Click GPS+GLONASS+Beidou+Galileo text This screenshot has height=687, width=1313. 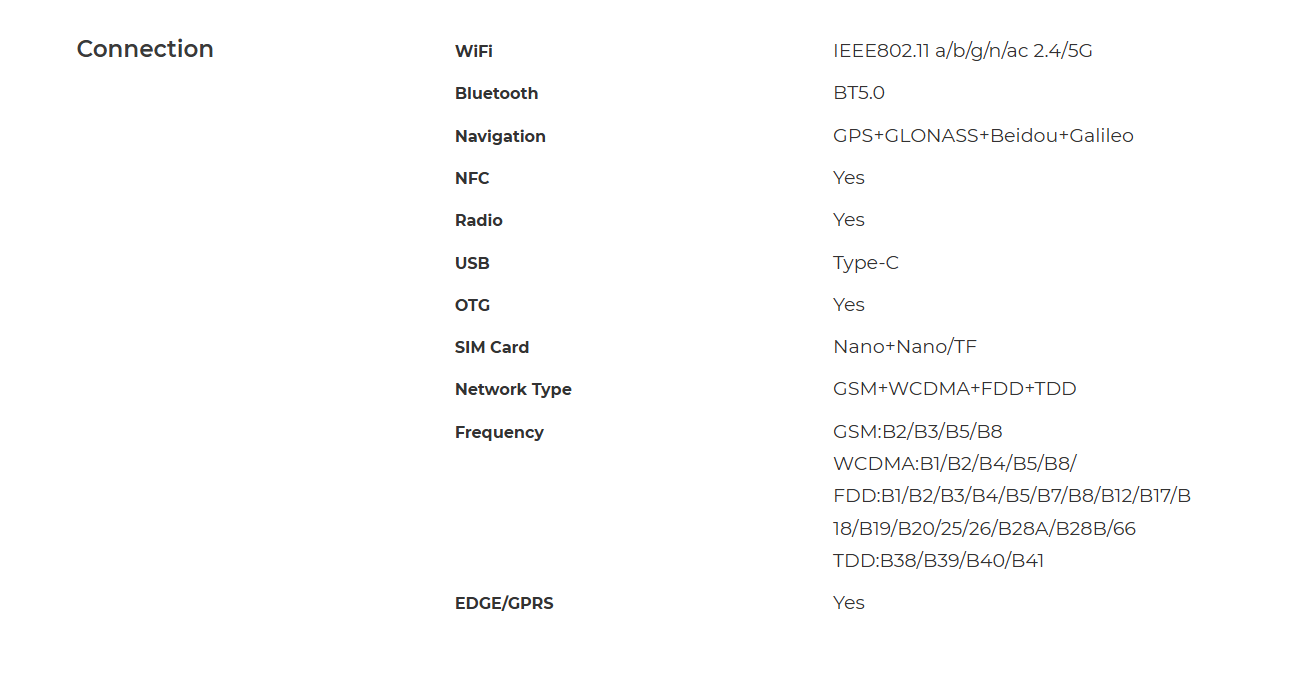983,136
